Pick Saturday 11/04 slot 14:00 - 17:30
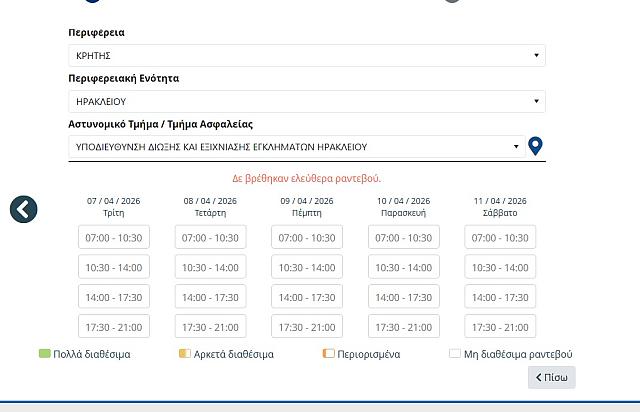Viewport: 640px width, 412px height. pyautogui.click(x=500, y=297)
